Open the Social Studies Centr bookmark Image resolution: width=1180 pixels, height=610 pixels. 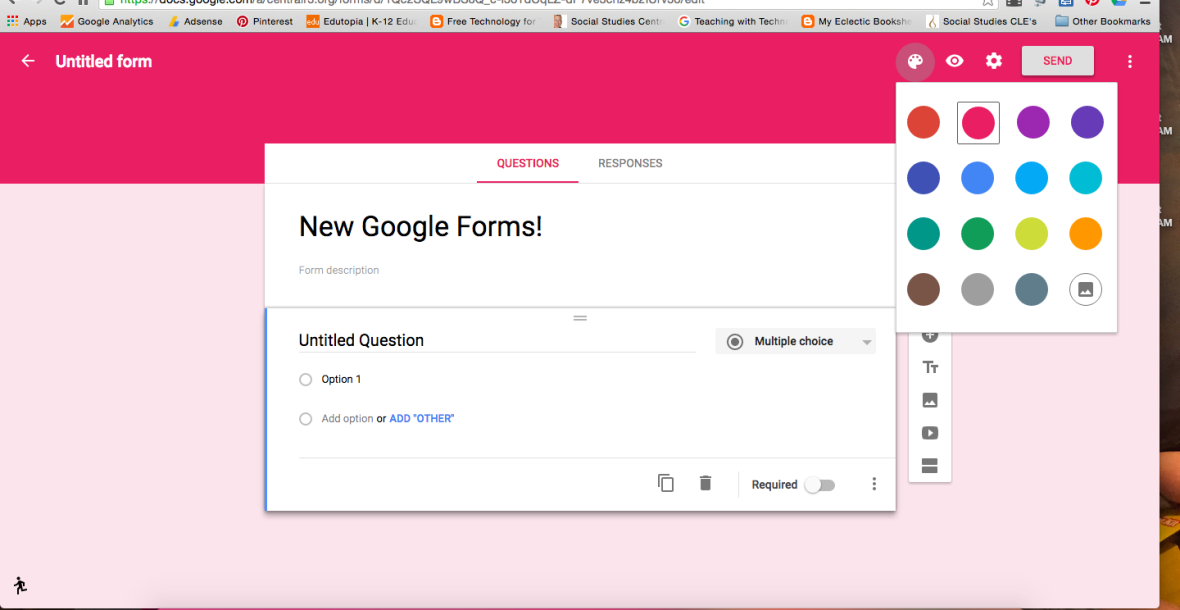(x=609, y=22)
